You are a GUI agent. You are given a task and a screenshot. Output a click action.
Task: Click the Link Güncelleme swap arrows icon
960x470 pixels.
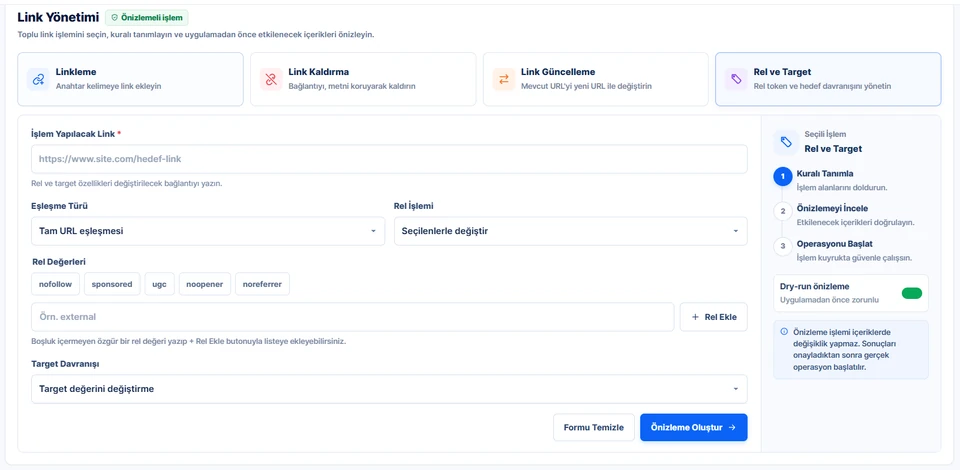pyautogui.click(x=503, y=80)
